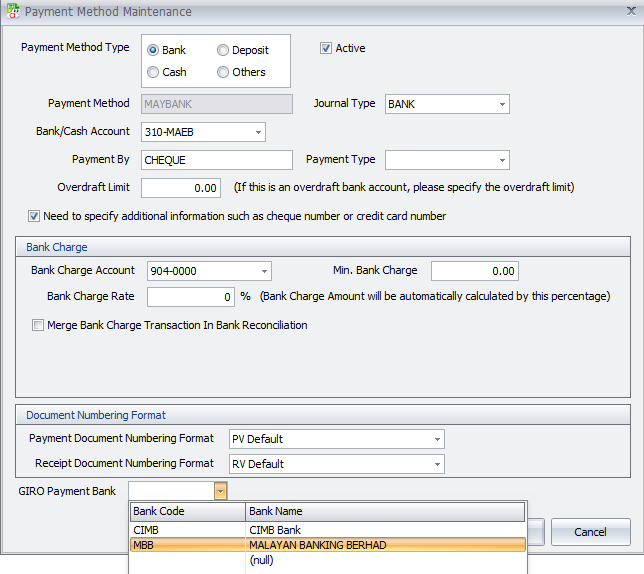Click the Bank Charge Rate input field
Screen dimensions: 644x574
coord(191,297)
